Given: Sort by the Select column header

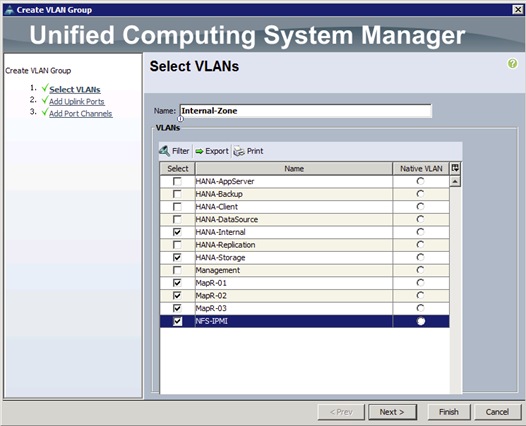Looking at the screenshot, I should (x=177, y=169).
